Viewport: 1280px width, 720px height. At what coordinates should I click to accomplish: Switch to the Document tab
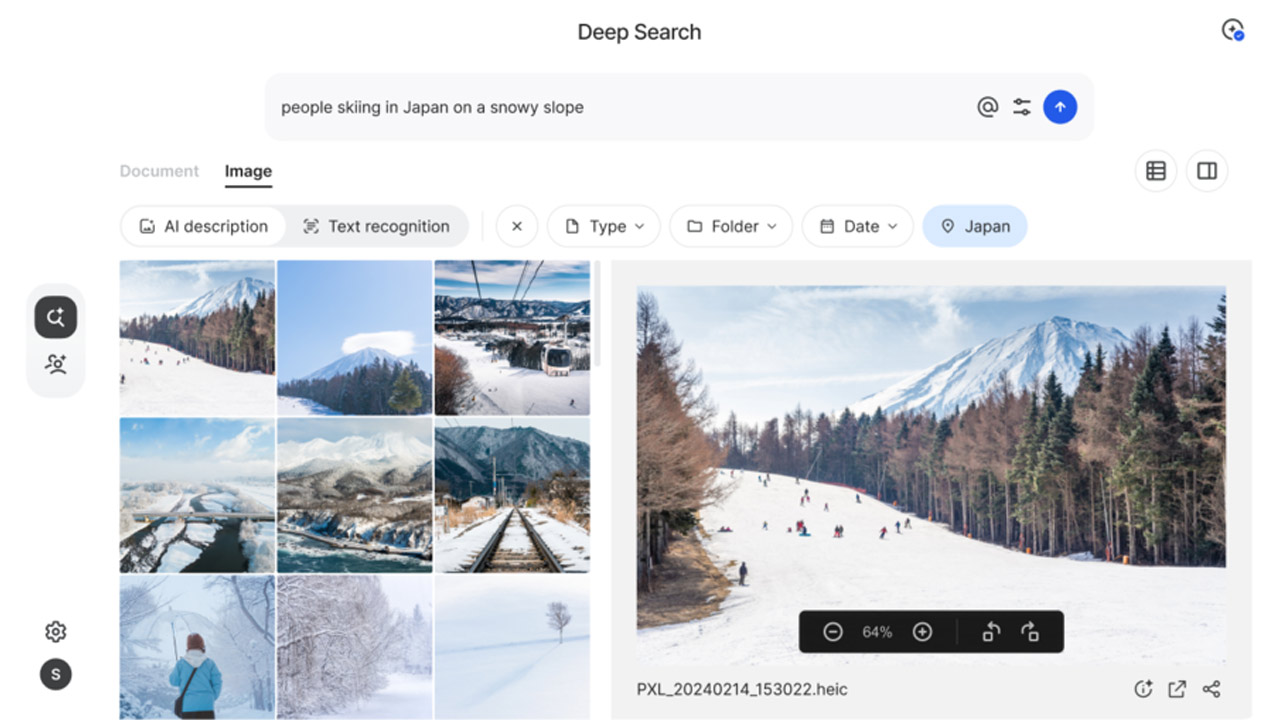159,171
